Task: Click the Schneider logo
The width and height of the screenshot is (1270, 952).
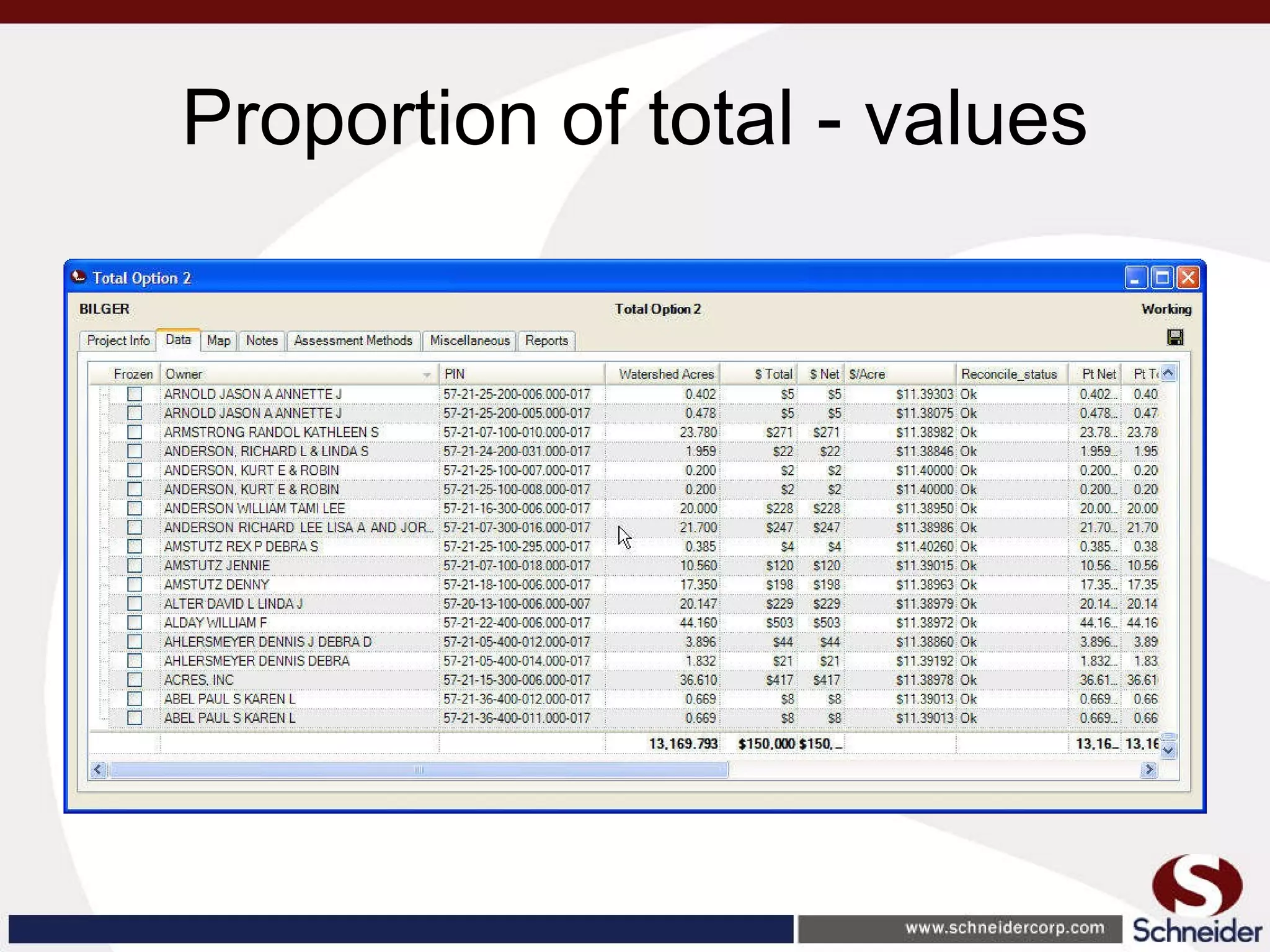Action: tap(1197, 899)
